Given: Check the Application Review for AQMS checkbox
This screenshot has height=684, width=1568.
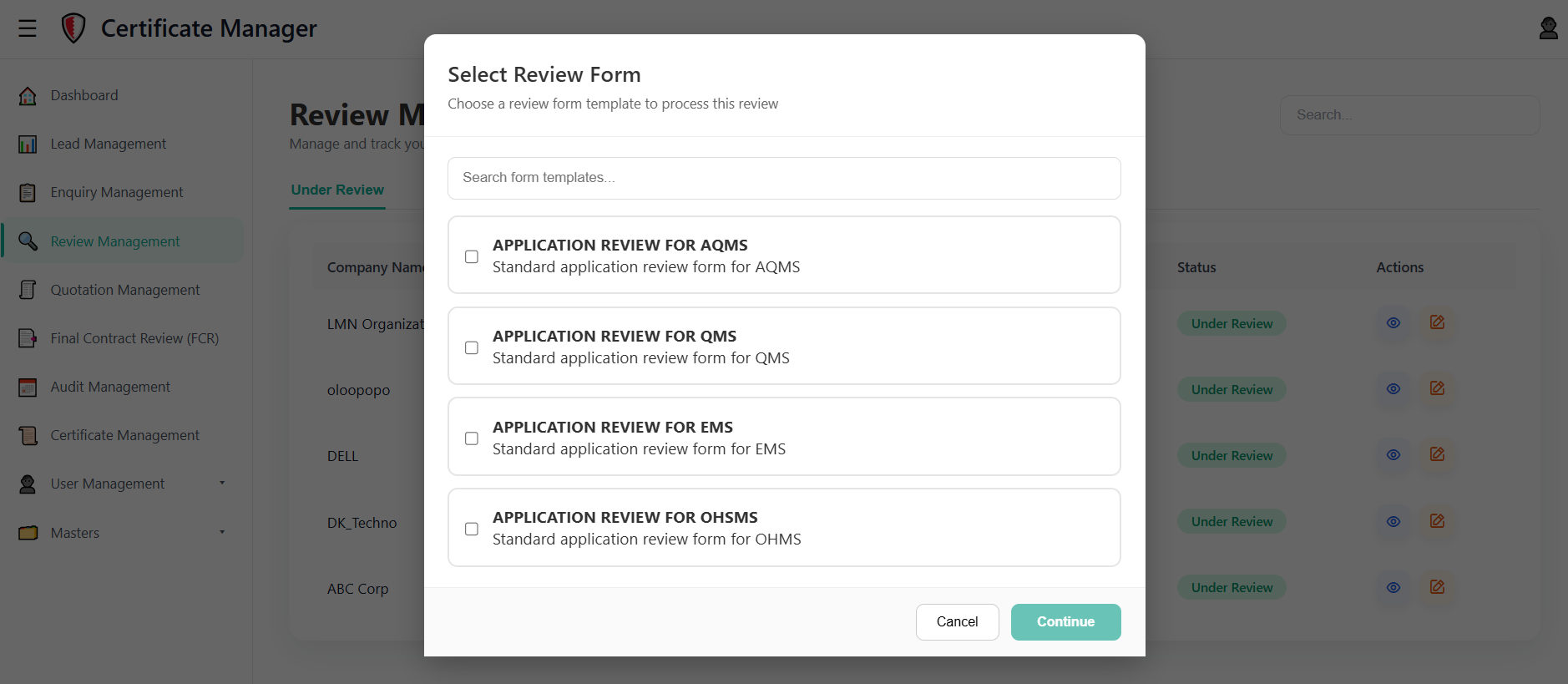Looking at the screenshot, I should point(472,256).
